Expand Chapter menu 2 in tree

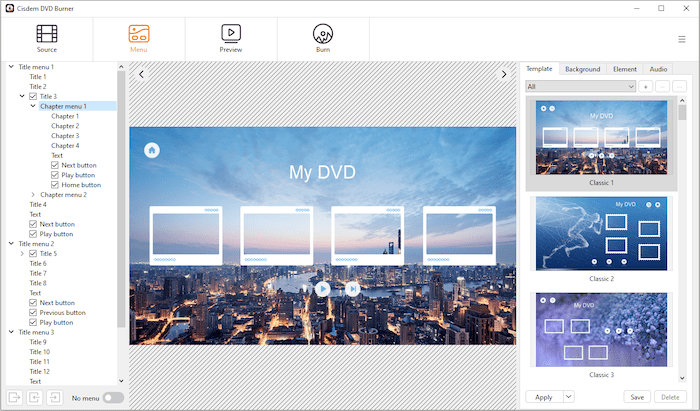[x=33, y=195]
